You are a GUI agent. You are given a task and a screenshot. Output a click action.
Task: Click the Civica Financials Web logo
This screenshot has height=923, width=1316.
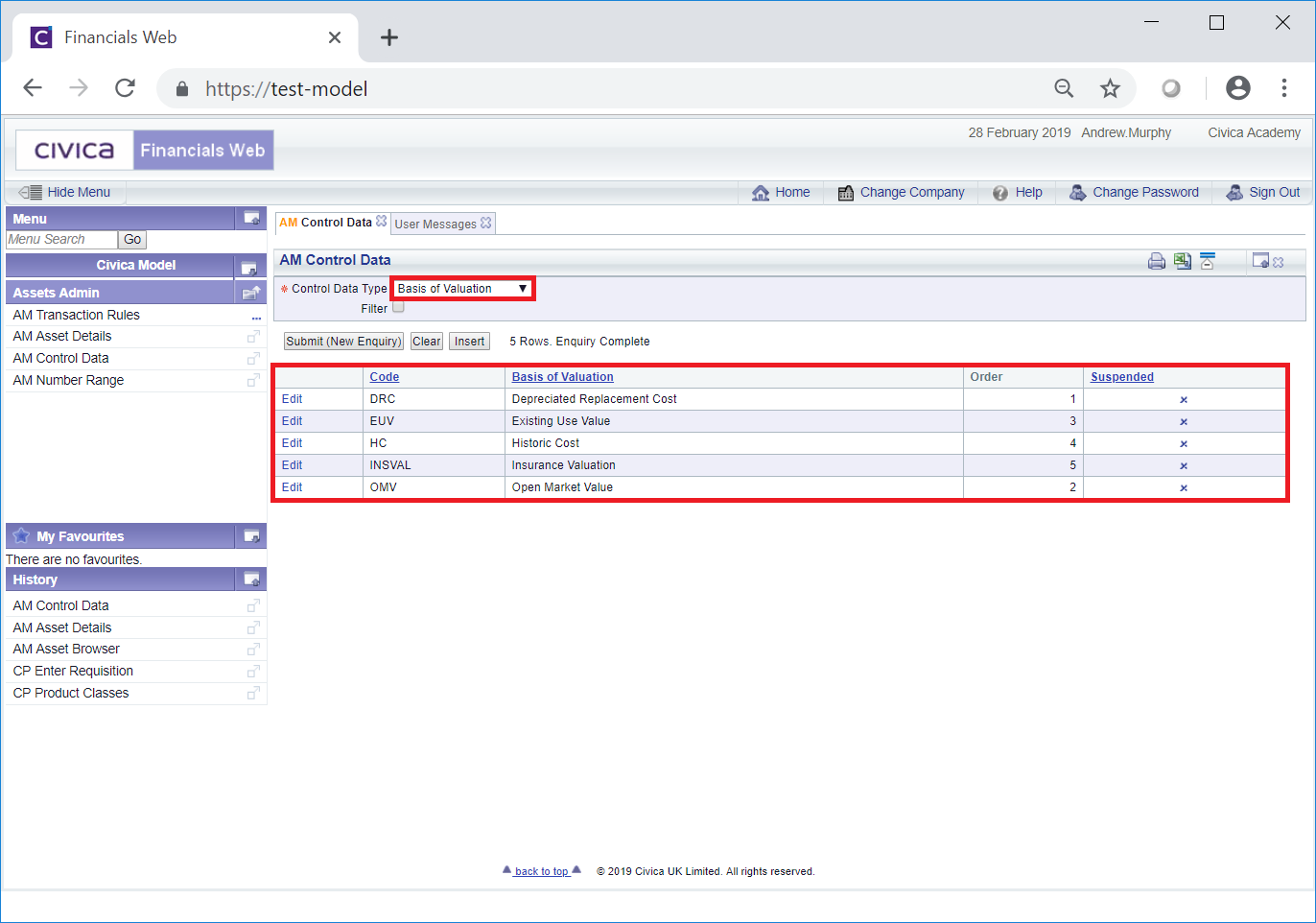pos(145,151)
